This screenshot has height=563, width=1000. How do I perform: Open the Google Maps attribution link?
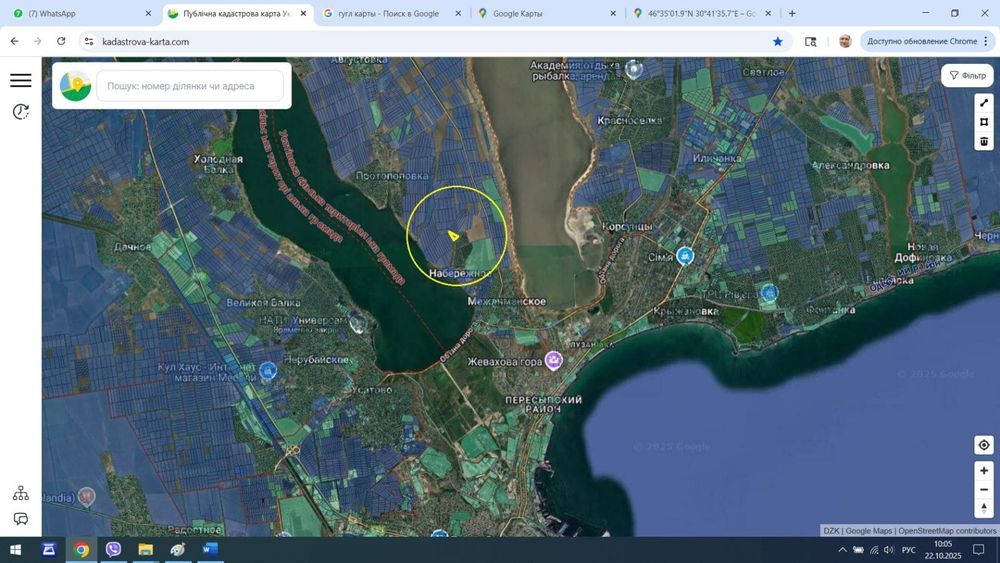point(869,530)
